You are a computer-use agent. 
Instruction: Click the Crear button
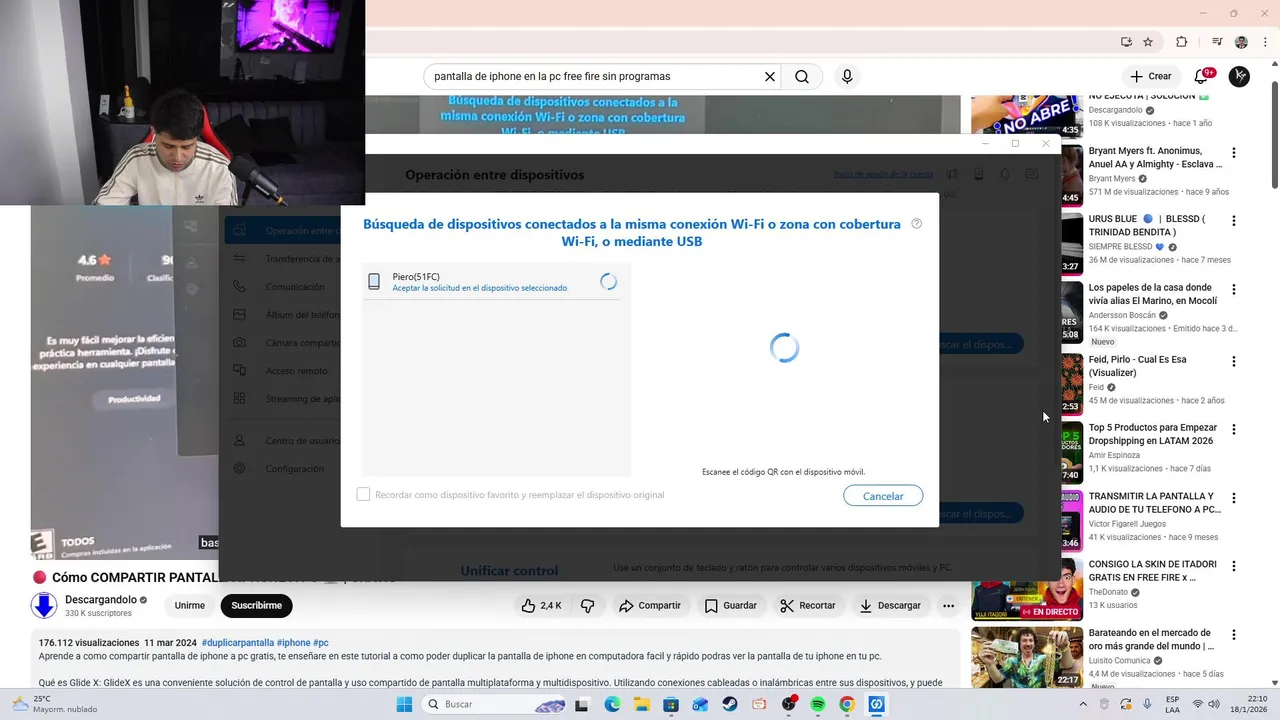point(1150,76)
